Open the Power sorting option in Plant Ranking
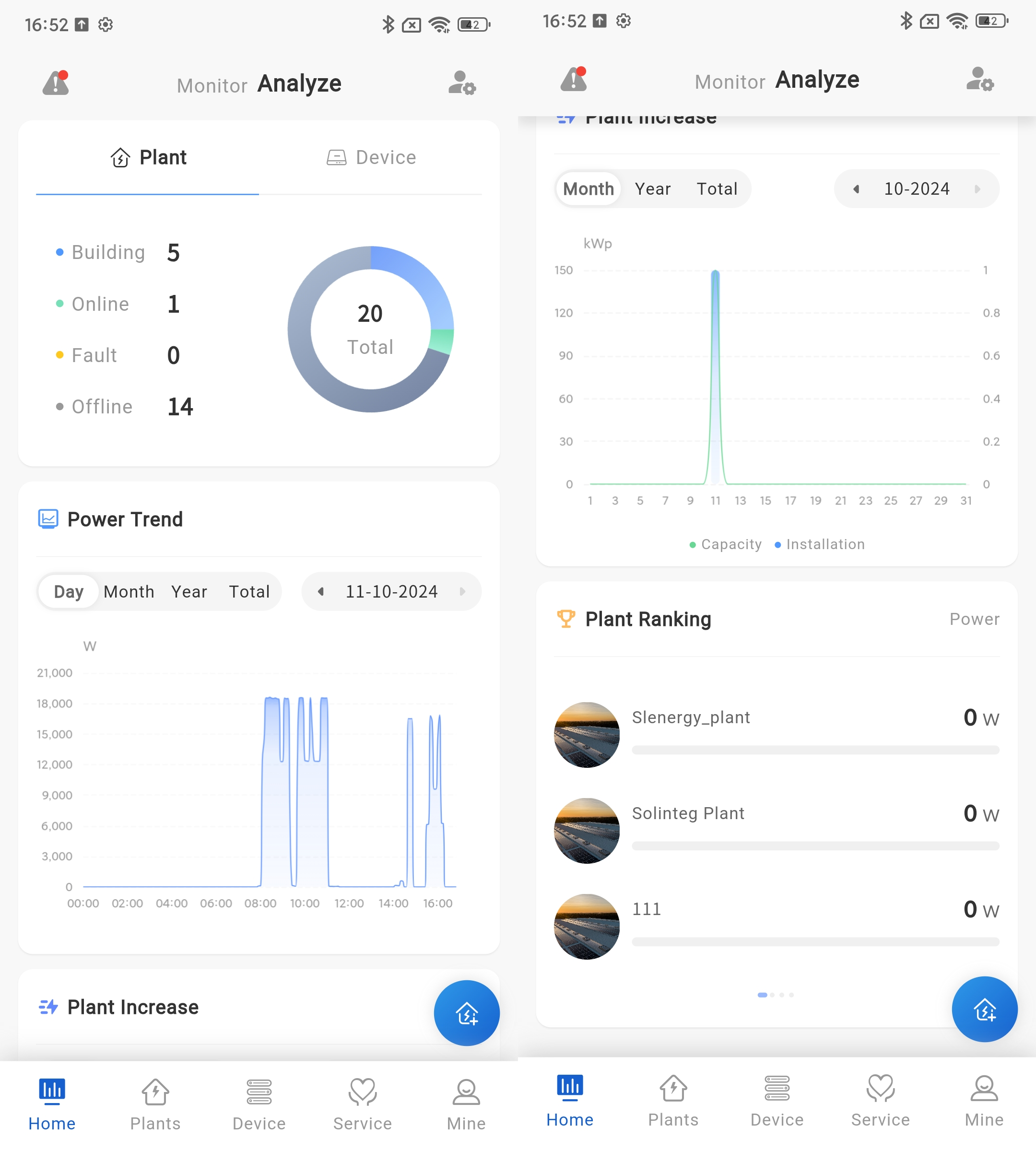 (x=974, y=619)
